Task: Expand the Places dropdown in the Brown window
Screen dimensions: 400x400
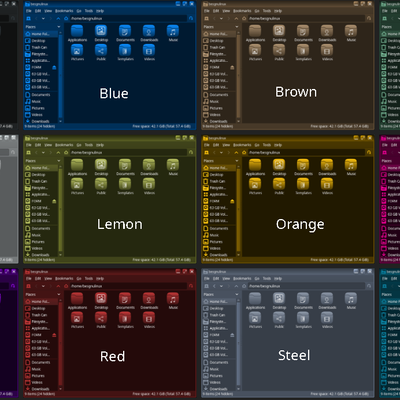Action: click(237, 27)
